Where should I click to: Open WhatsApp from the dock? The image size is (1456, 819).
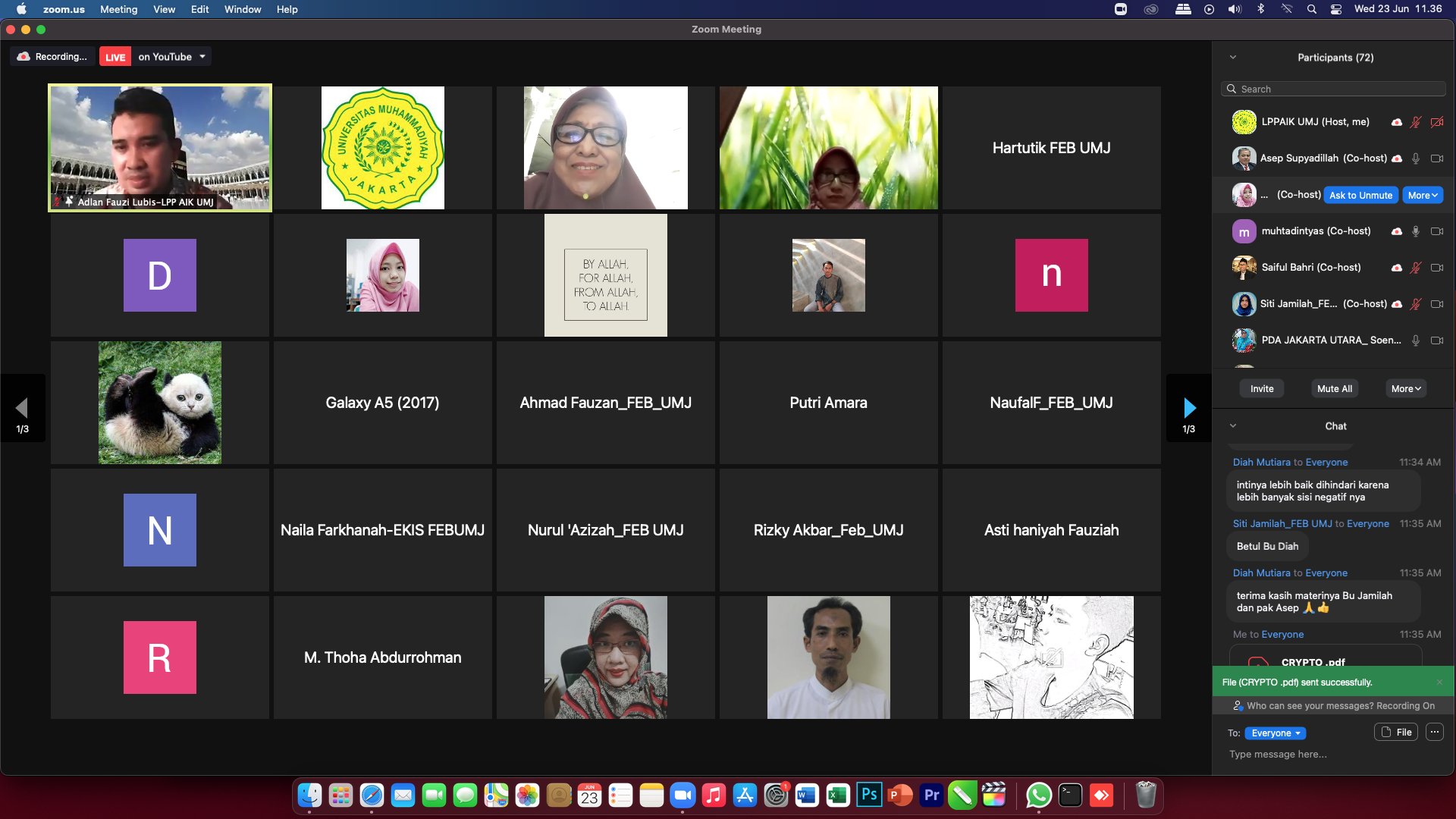click(x=1039, y=795)
